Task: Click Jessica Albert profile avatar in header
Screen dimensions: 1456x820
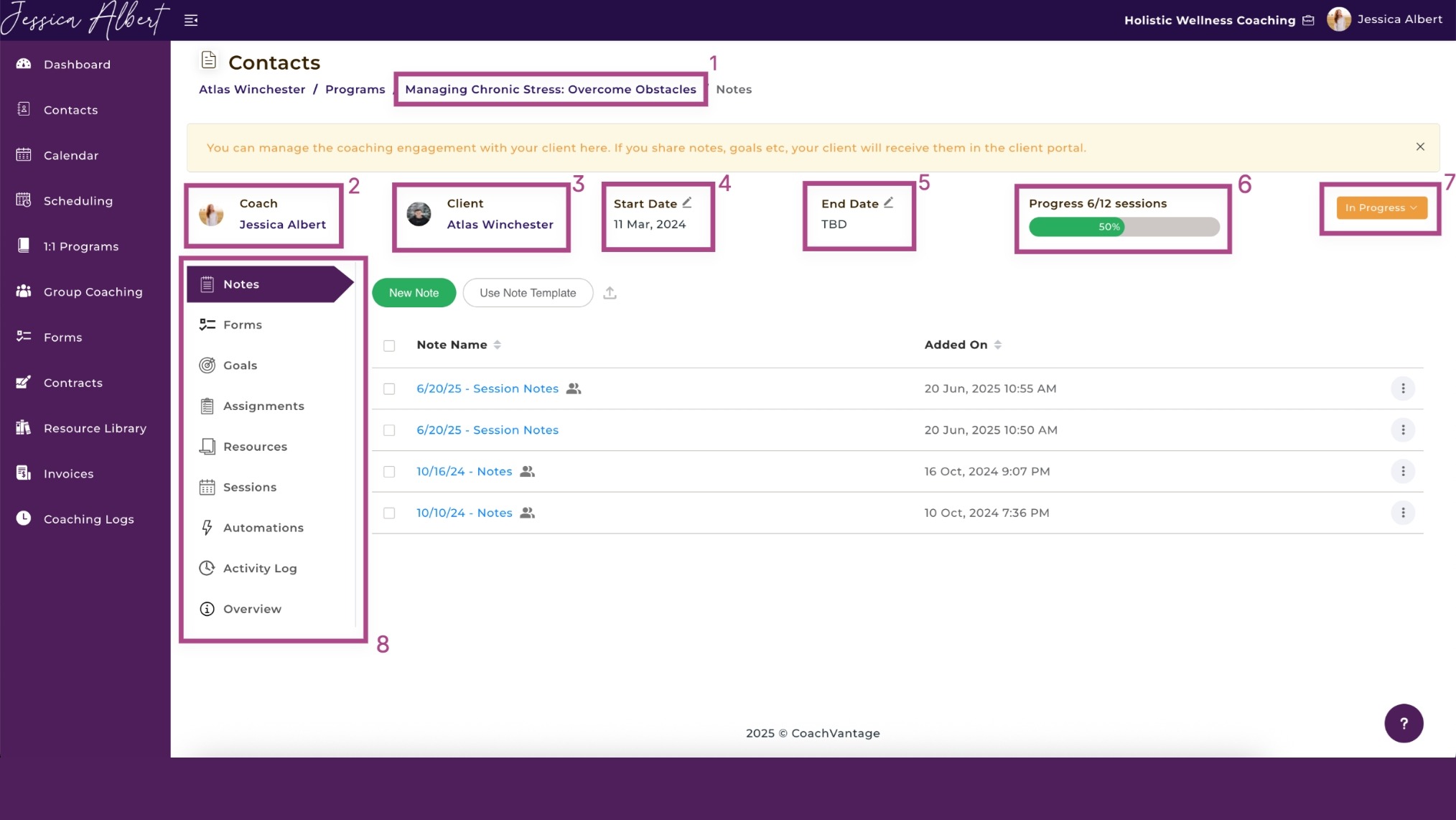Action: pyautogui.click(x=1338, y=19)
